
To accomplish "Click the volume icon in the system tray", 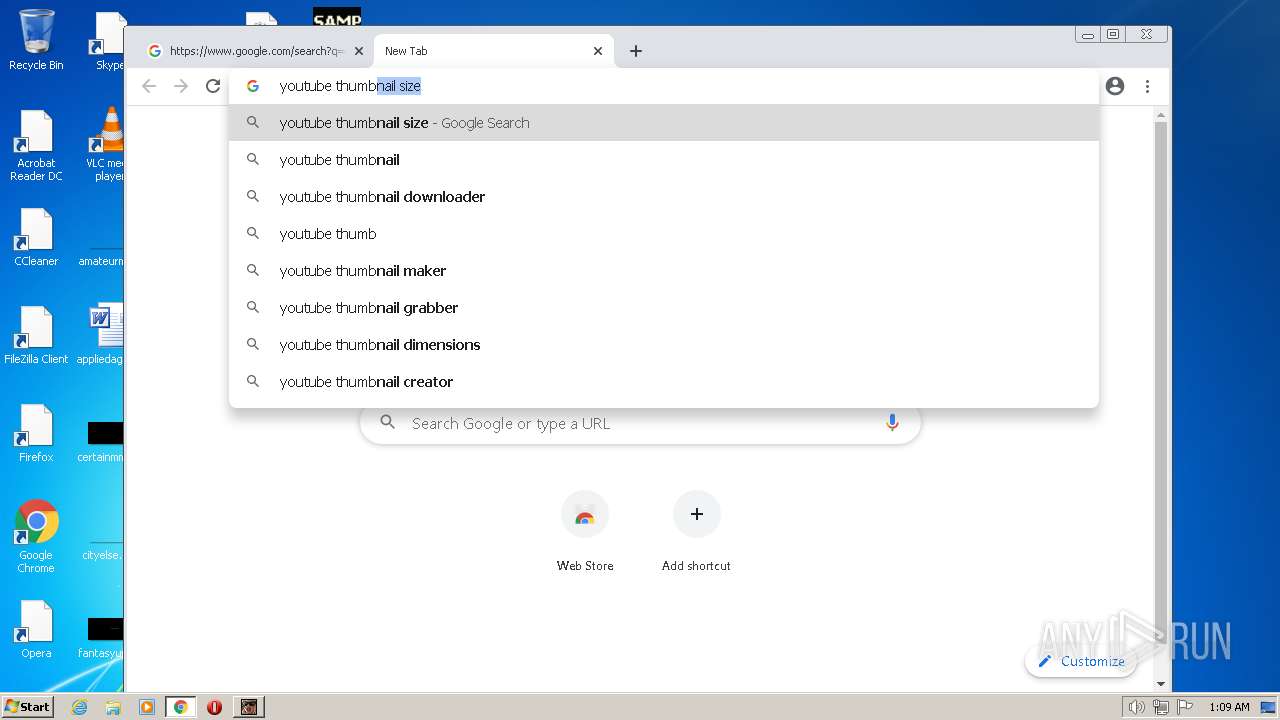I will point(1137,707).
